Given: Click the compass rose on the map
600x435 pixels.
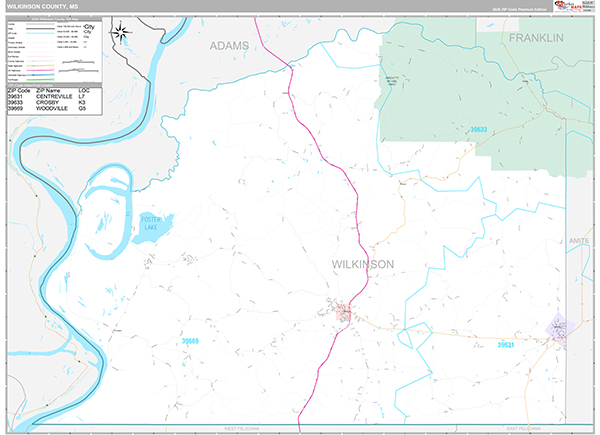Looking at the screenshot, I should tap(121, 32).
